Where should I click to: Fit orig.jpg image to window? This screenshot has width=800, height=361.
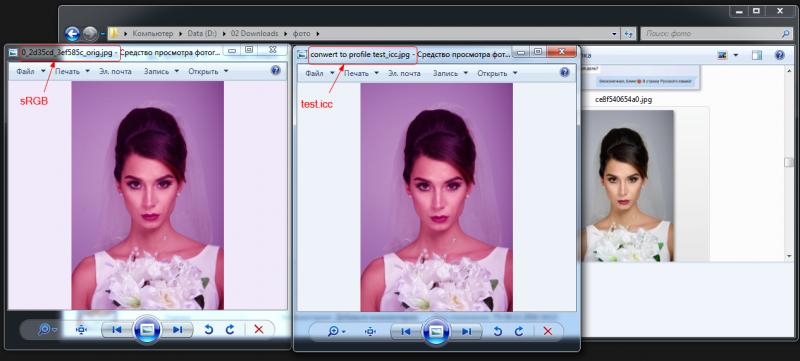click(x=81, y=330)
